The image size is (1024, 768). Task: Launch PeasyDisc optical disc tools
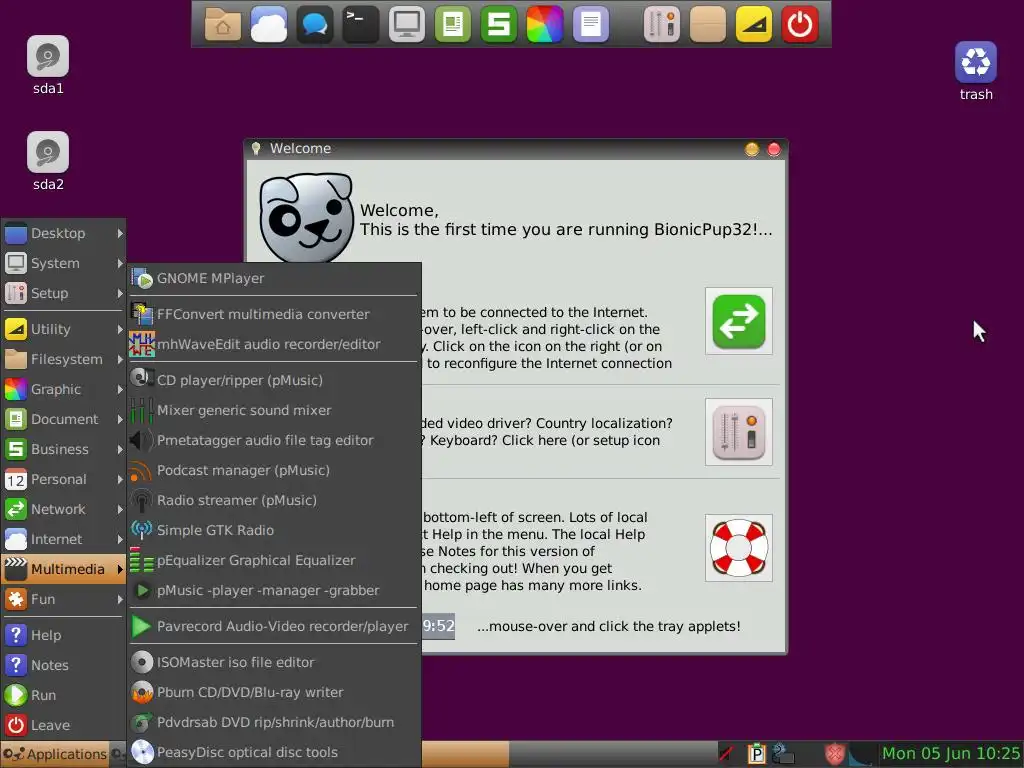274,752
